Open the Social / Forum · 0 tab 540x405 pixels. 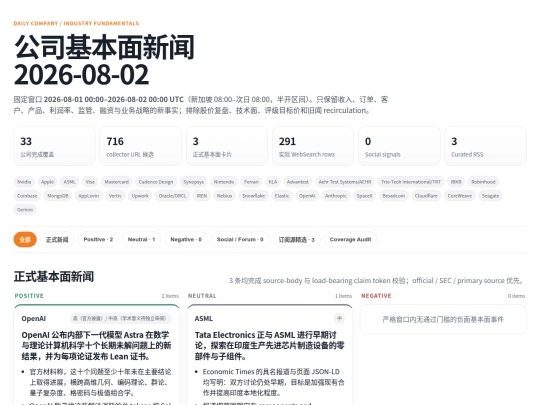[x=240, y=239]
